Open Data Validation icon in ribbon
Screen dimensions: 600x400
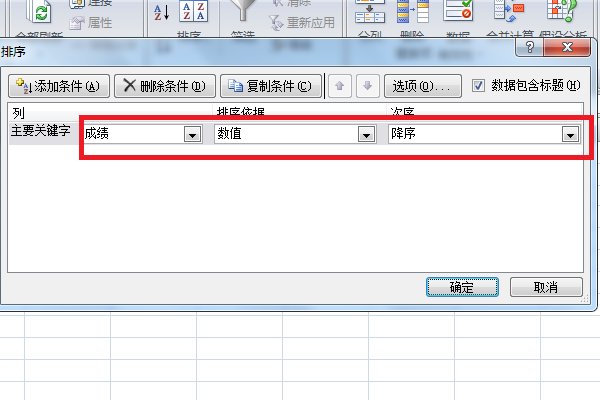pos(458,11)
